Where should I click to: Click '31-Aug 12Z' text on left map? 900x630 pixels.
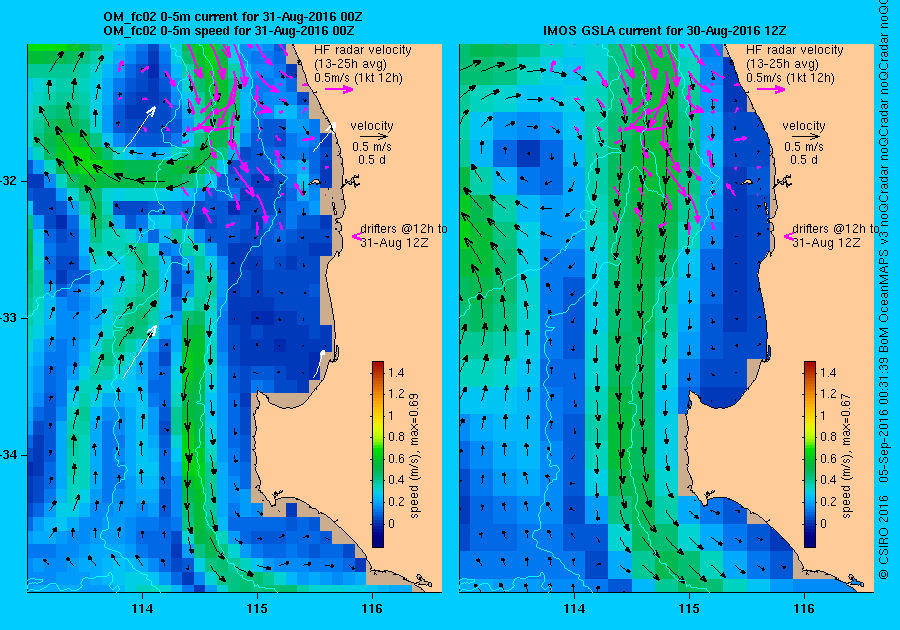tap(394, 243)
